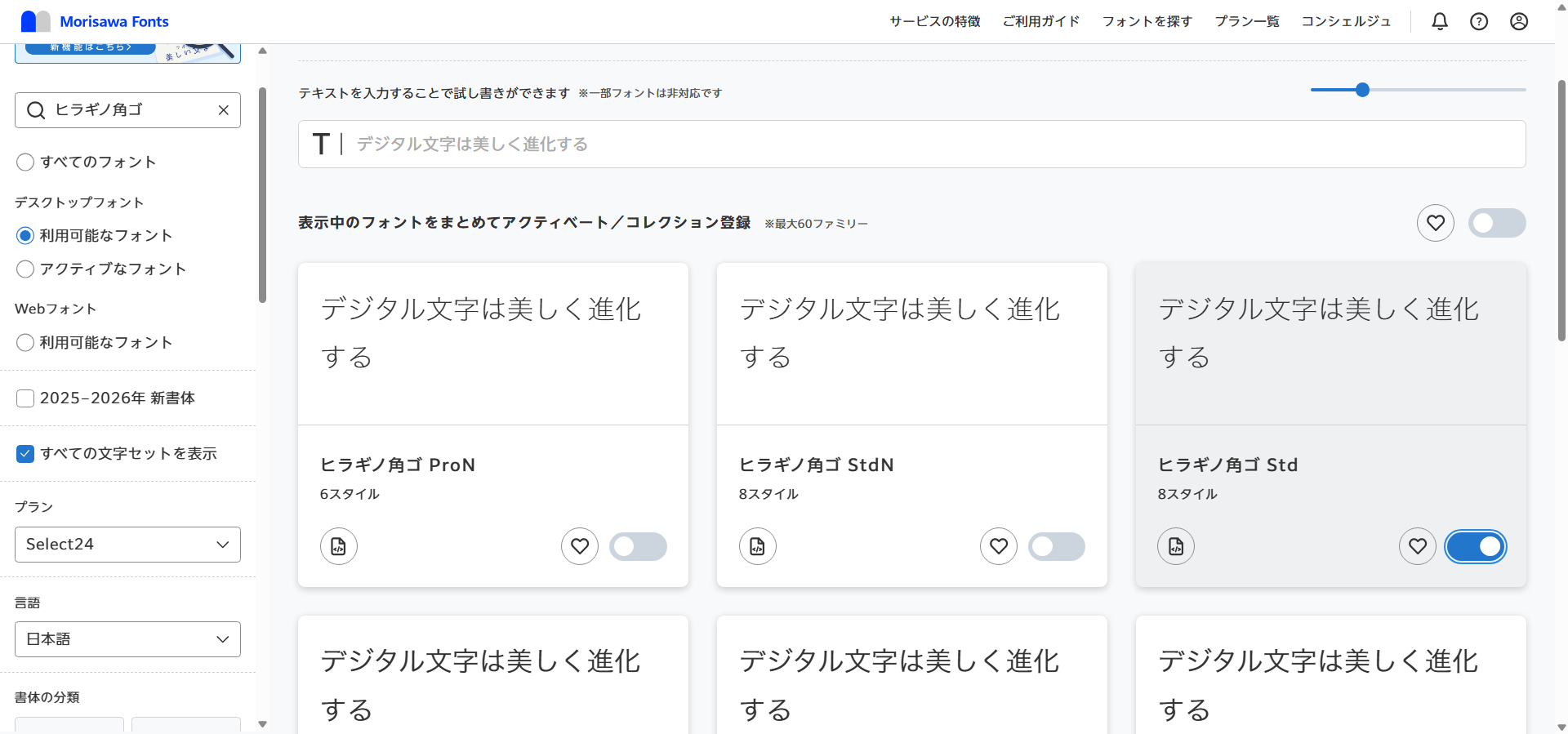This screenshot has height=734, width=1568.
Task: Open web font code for ヒラギノ角ゴ StdN
Action: (x=758, y=546)
